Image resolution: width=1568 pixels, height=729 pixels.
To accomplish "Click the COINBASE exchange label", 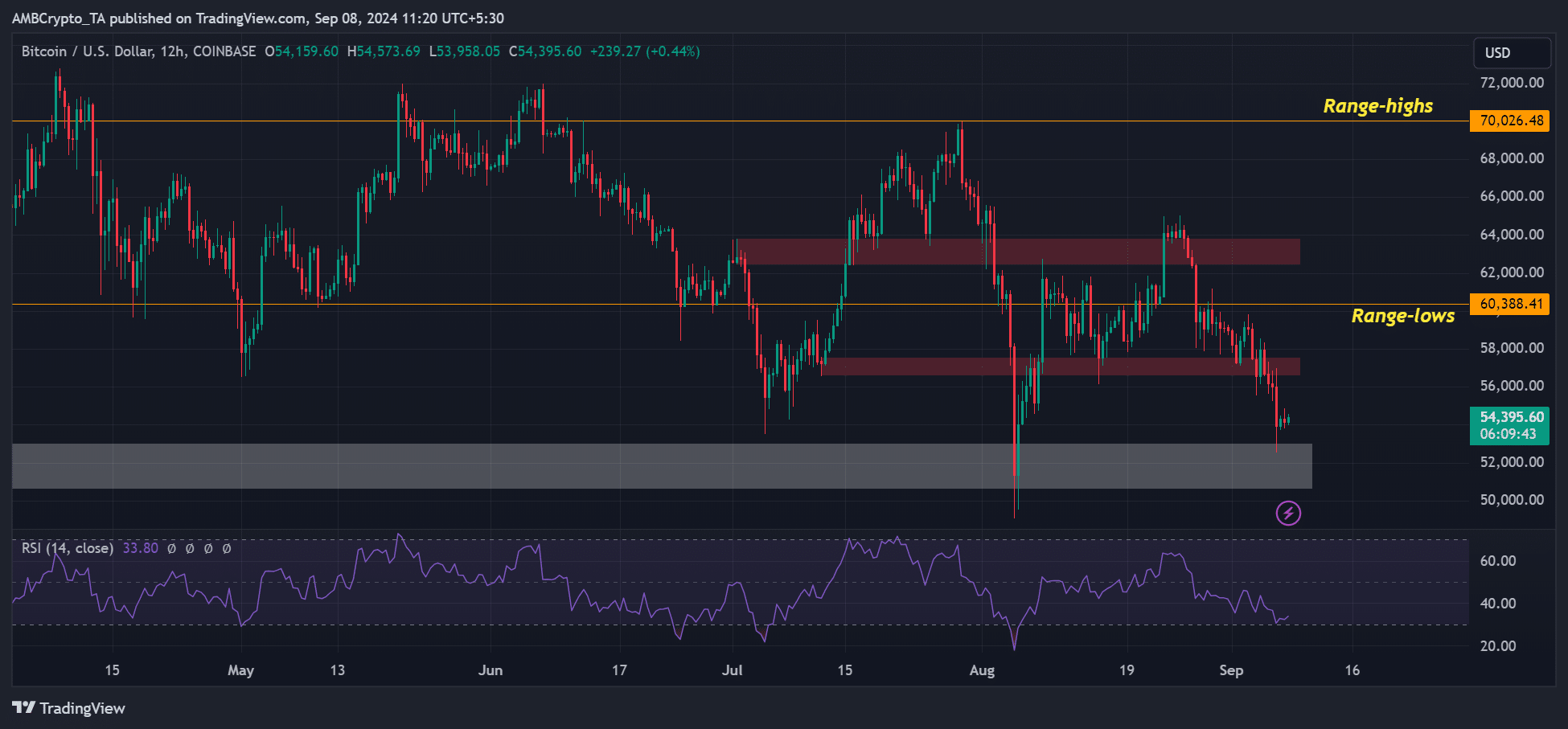I will (x=224, y=51).
